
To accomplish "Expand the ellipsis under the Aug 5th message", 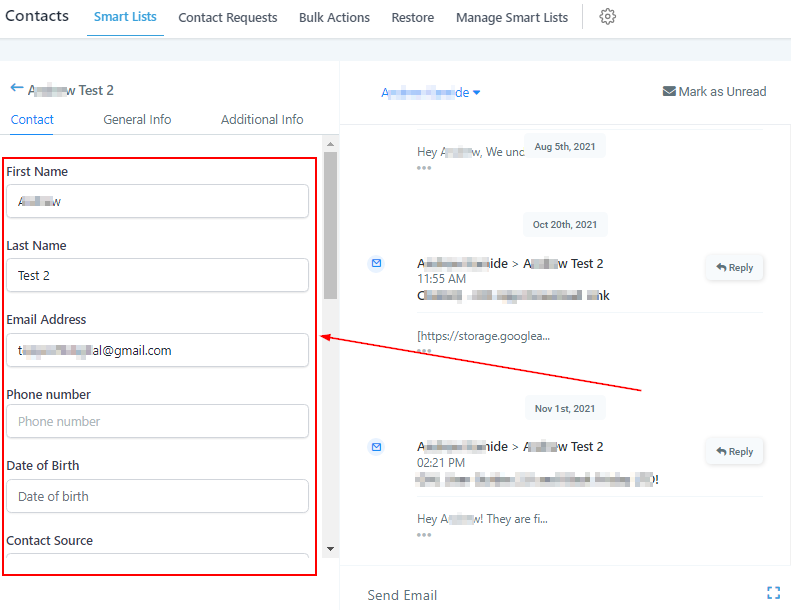I will click(x=424, y=168).
